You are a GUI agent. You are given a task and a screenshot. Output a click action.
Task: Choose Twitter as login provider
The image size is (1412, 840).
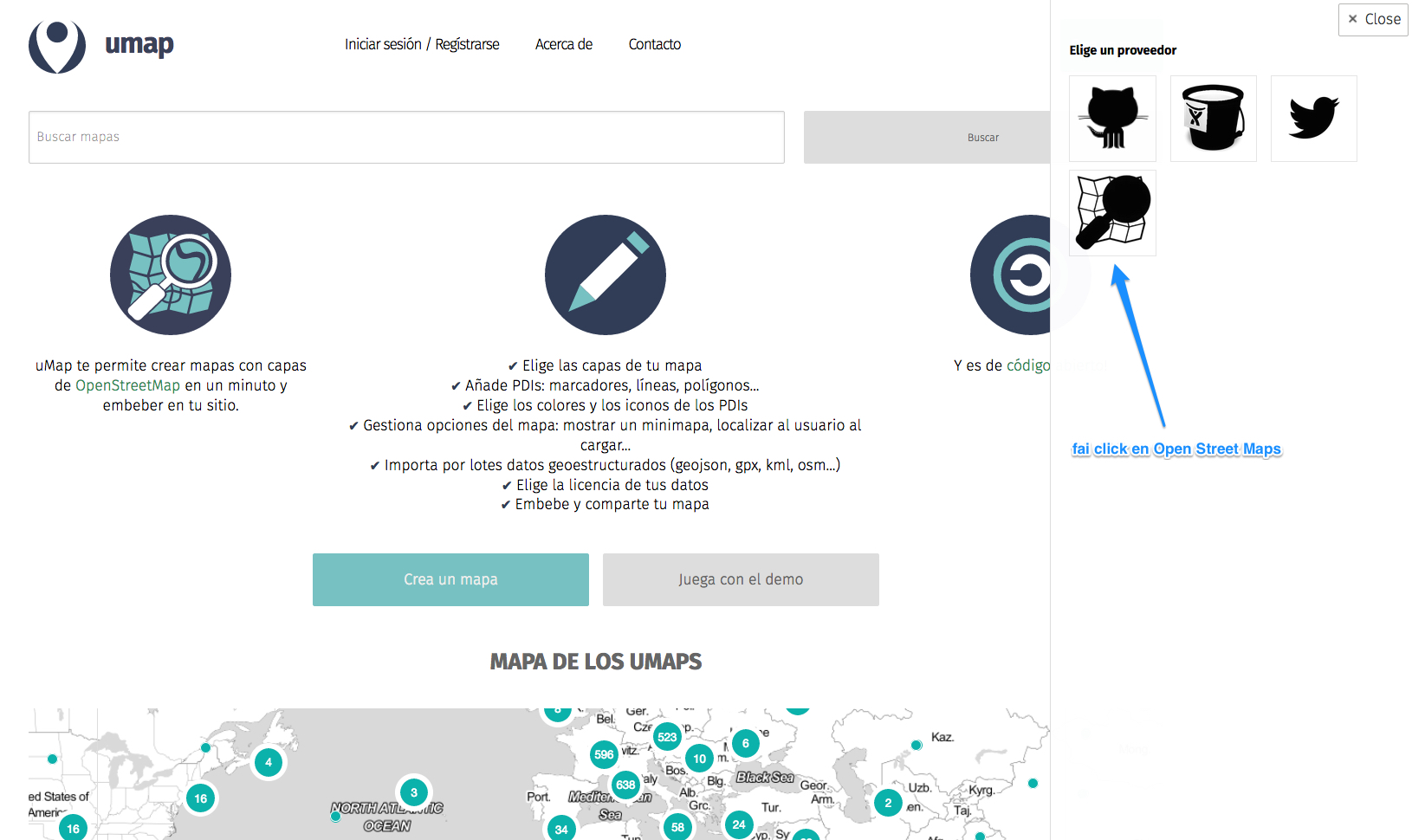tap(1313, 119)
